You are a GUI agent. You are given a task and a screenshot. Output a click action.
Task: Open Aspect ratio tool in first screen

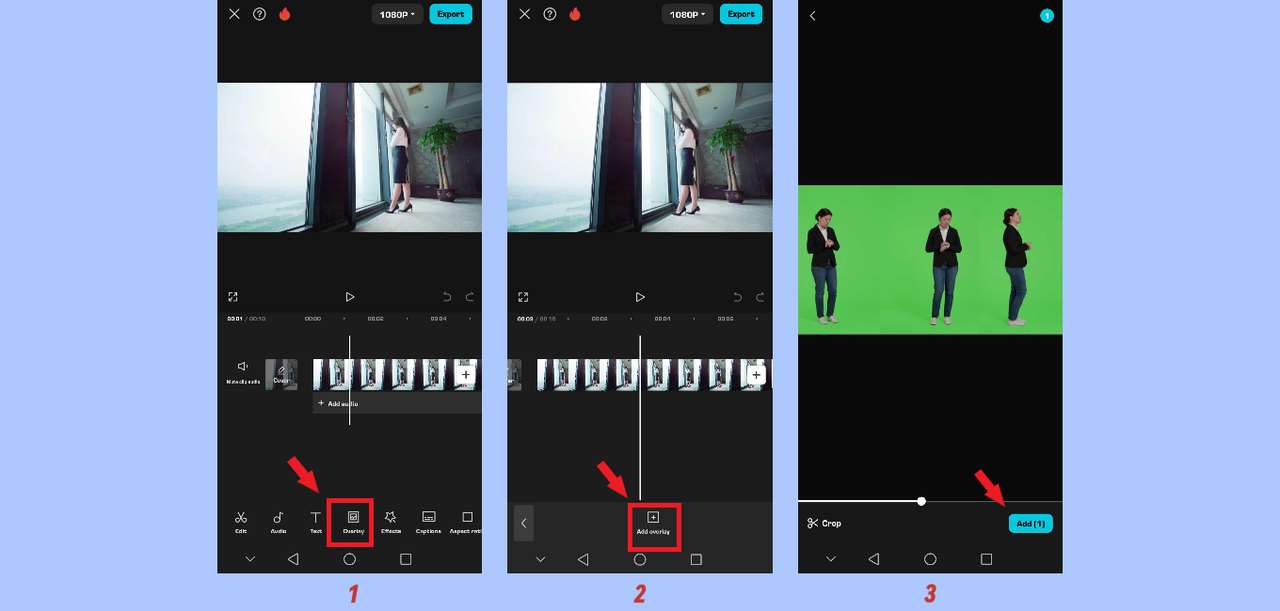466,522
